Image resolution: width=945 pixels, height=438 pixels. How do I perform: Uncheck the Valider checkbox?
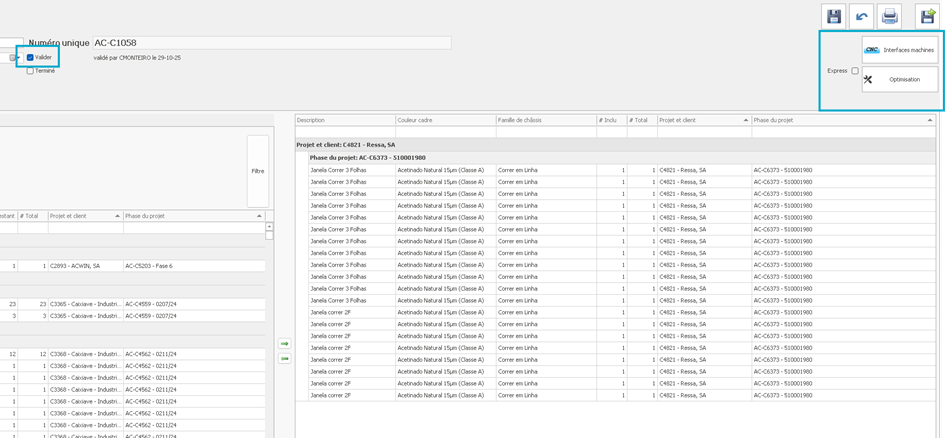(x=31, y=58)
